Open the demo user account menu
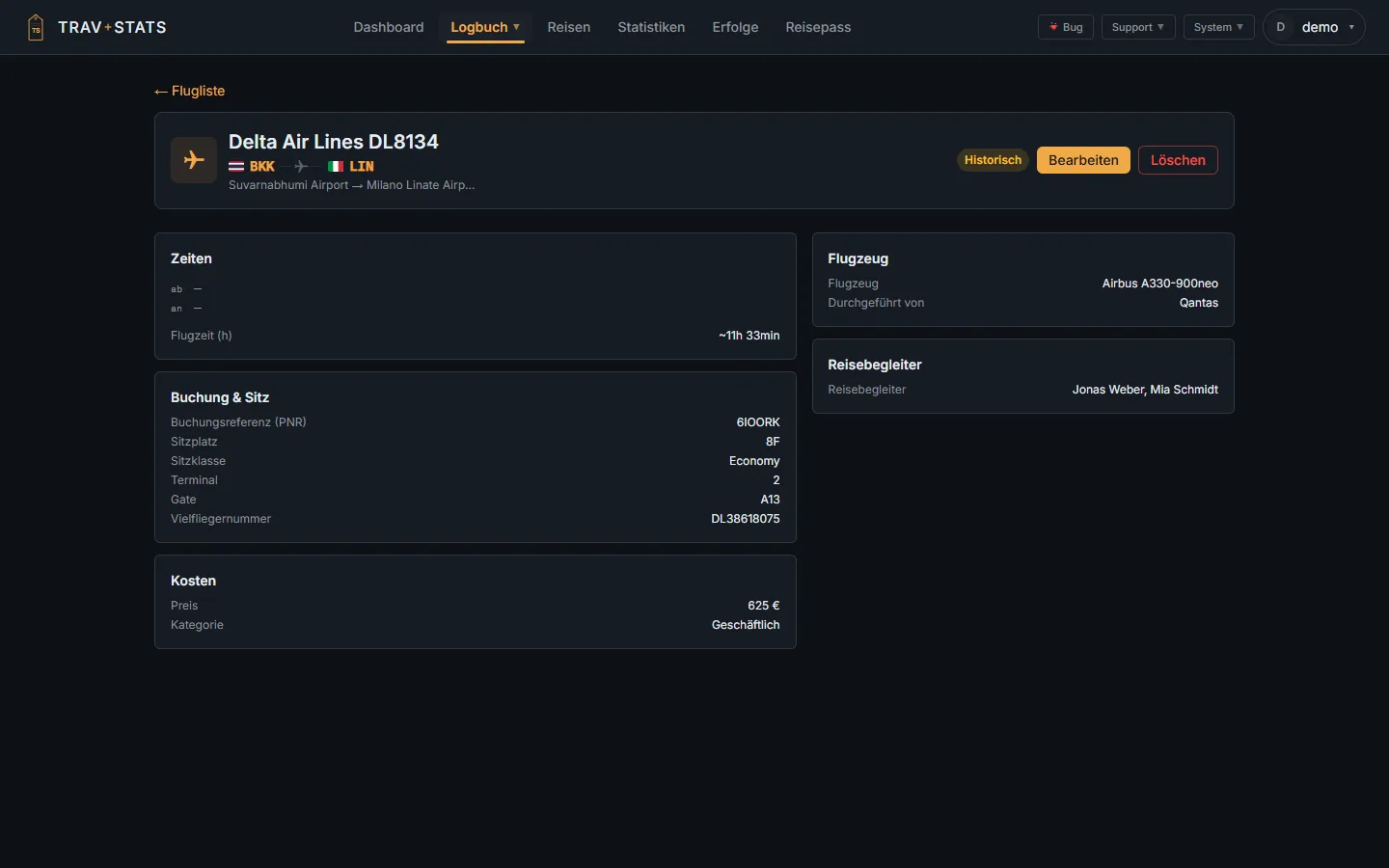The height and width of the screenshot is (868, 1389). coord(1314,27)
